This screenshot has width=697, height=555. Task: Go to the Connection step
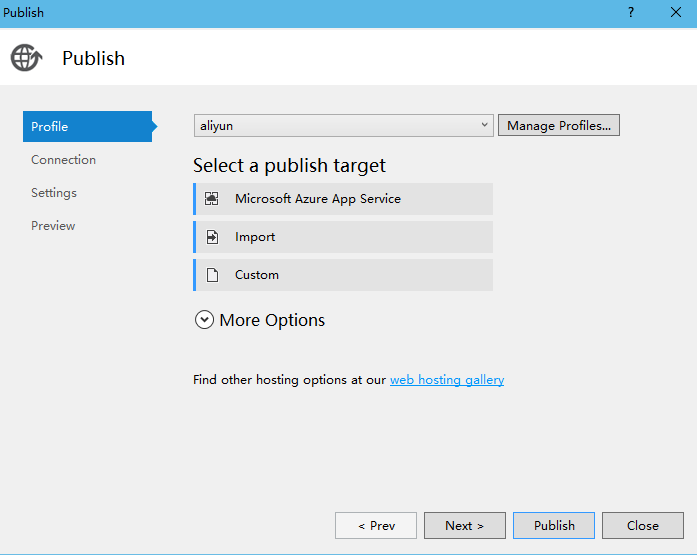(64, 160)
